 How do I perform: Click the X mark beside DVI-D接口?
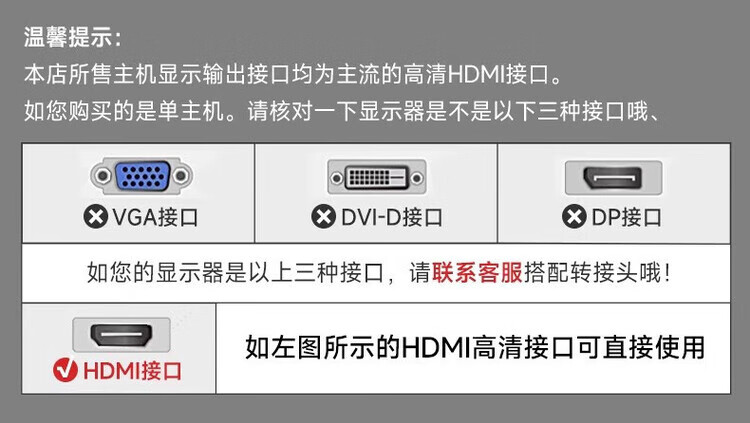(x=323, y=217)
